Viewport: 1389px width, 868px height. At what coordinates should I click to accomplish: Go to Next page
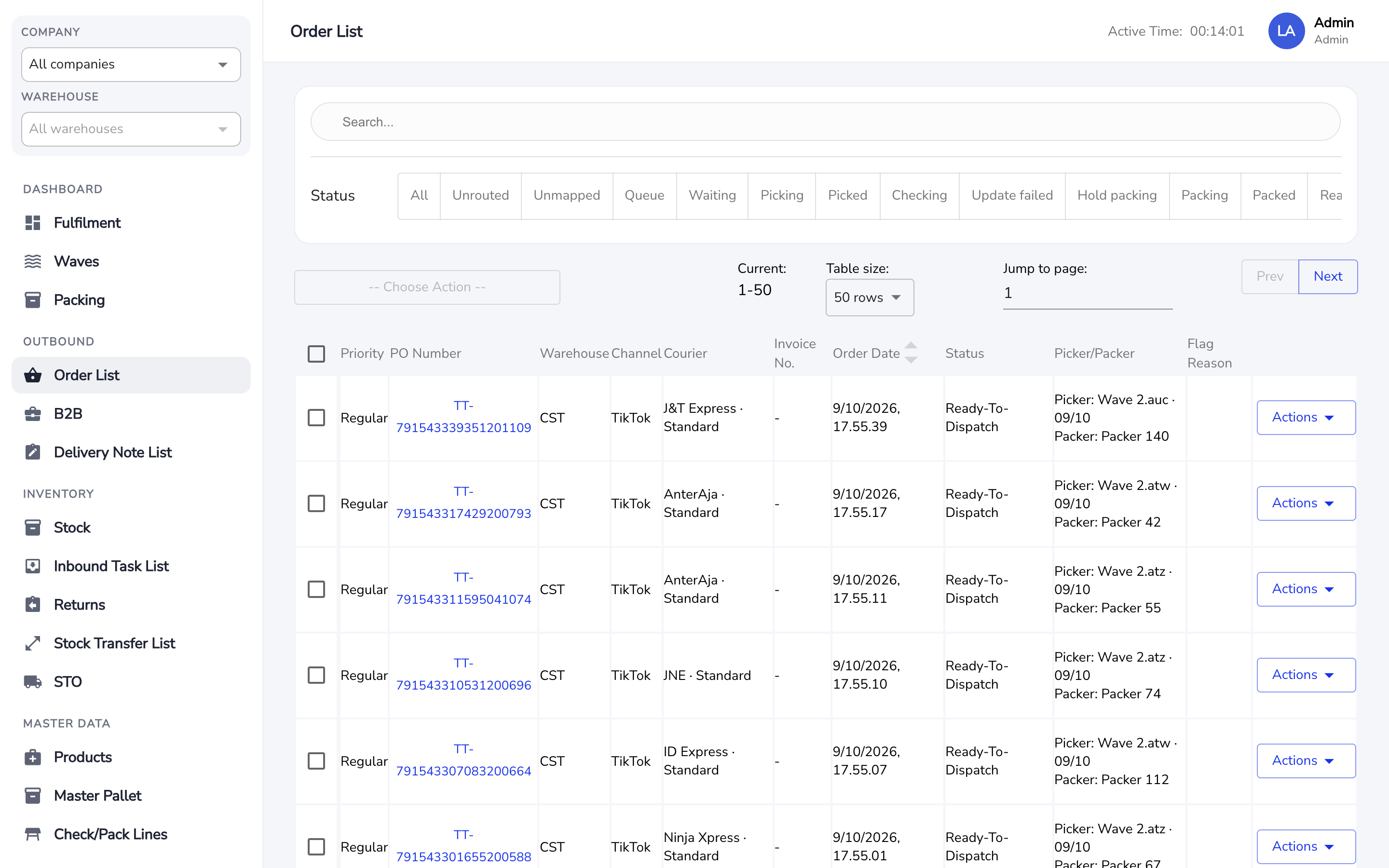[x=1328, y=276]
